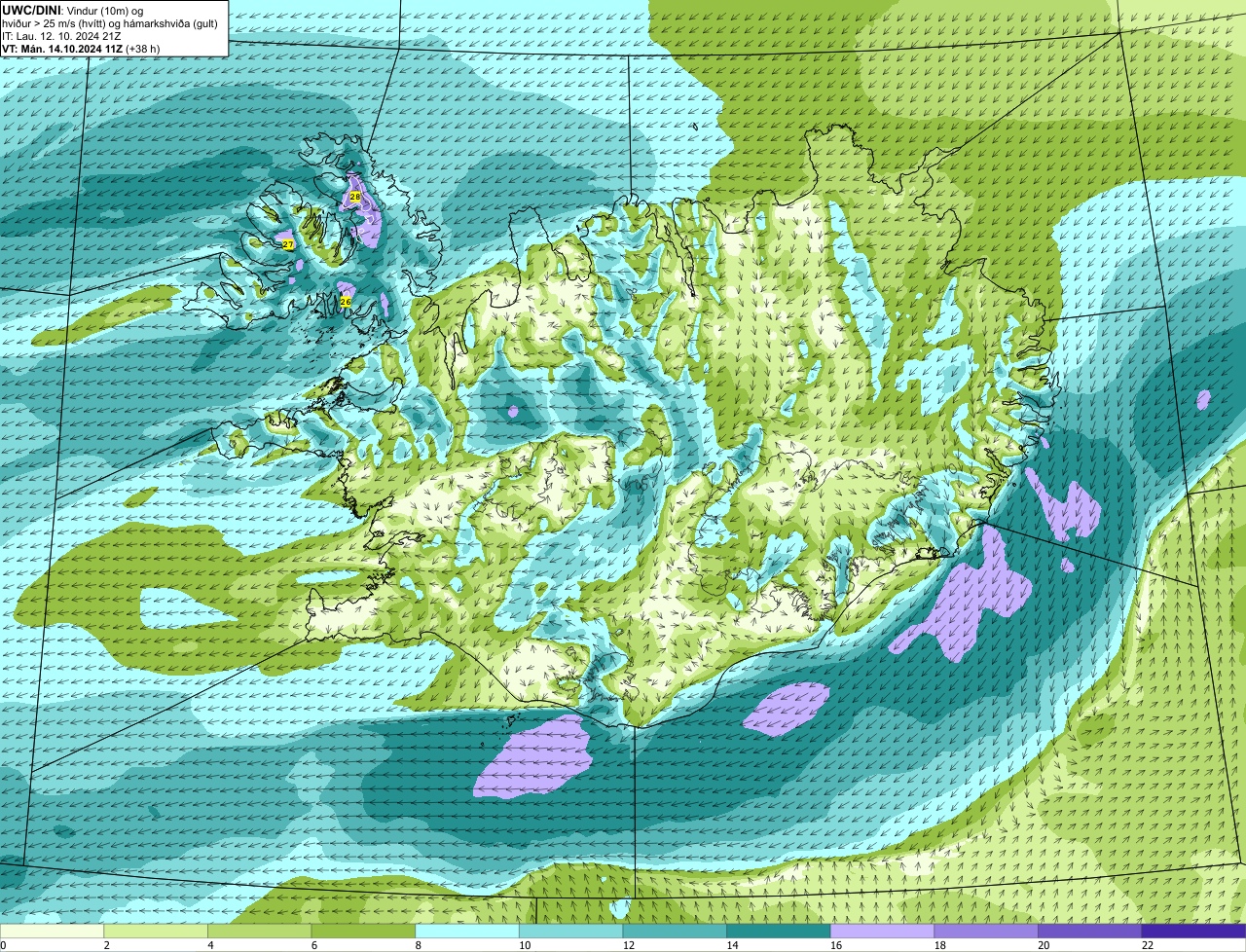
Task: Select the 14–16 m/s legend color
Action: 779,931
